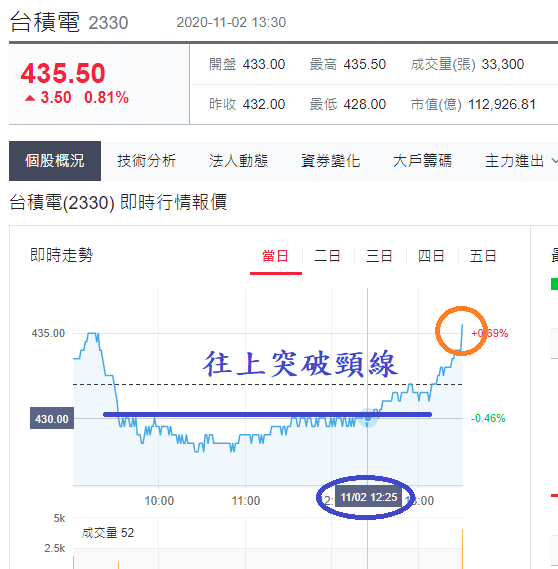Viewport: 558px width, 569px height.
Task: Expand the 主力進出 dropdown chevron
Action: point(554,161)
